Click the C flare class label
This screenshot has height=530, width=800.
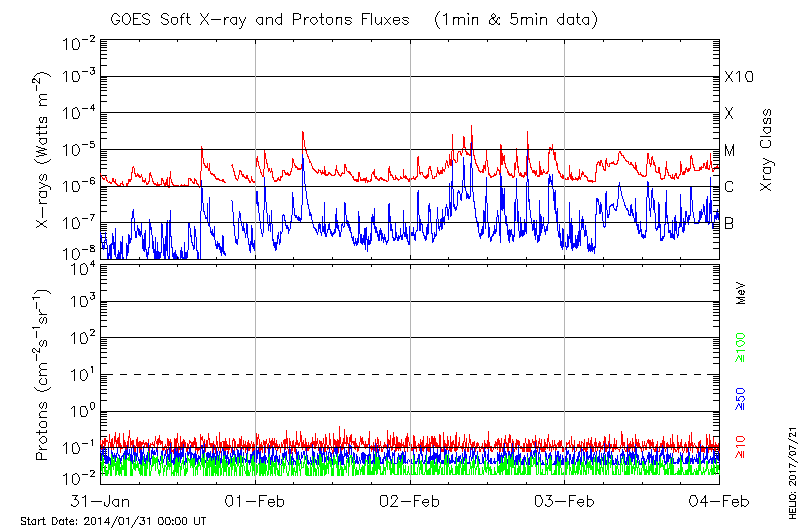pos(729,187)
